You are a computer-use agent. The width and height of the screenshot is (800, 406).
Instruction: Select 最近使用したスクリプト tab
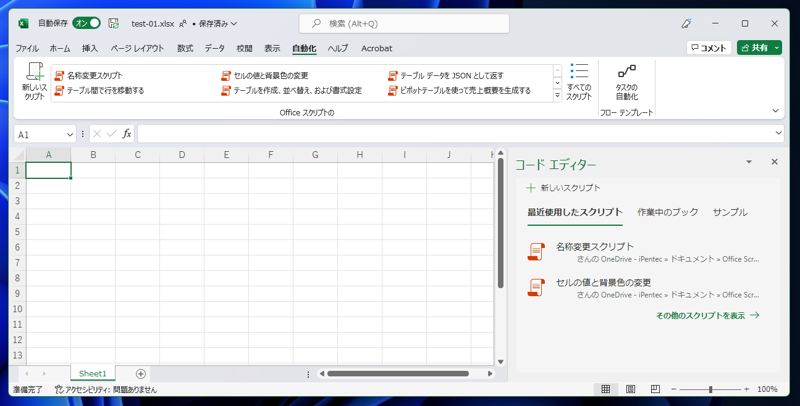click(x=575, y=213)
